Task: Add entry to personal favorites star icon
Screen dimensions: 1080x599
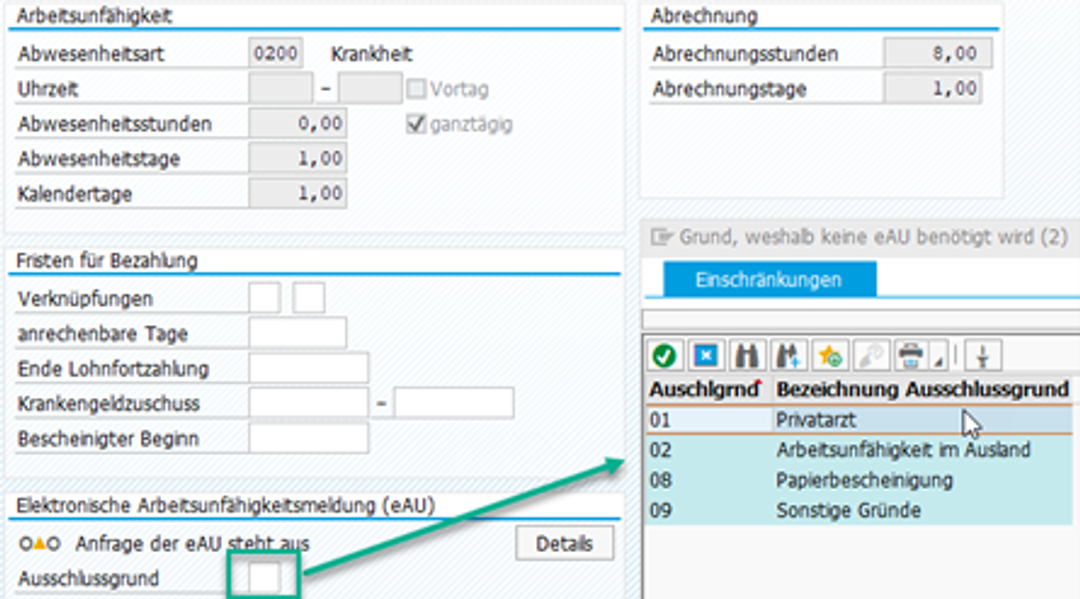Action: 829,356
